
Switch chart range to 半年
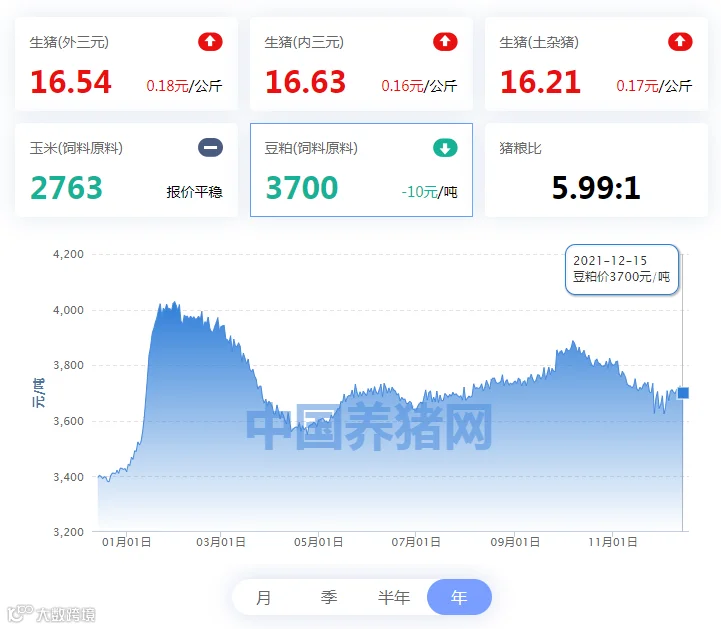(394, 597)
